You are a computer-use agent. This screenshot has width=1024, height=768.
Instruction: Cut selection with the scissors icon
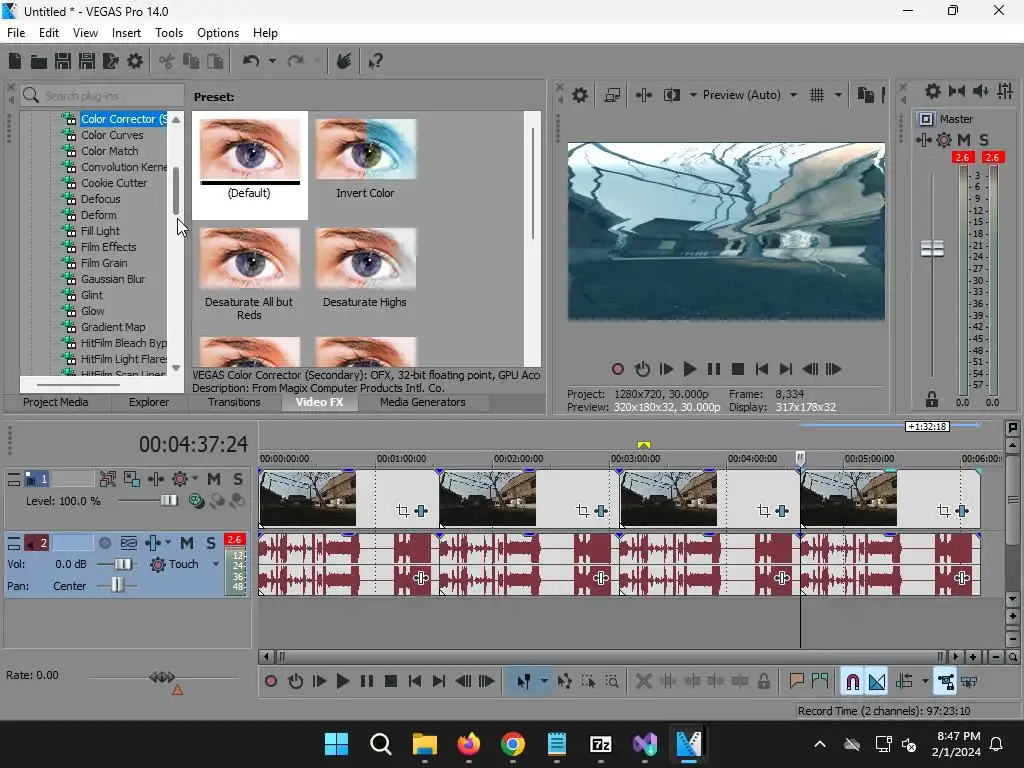[167, 61]
